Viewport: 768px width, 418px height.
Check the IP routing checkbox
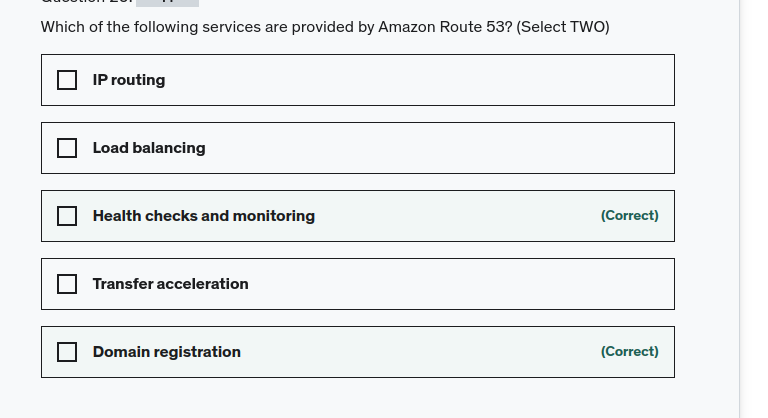click(67, 80)
